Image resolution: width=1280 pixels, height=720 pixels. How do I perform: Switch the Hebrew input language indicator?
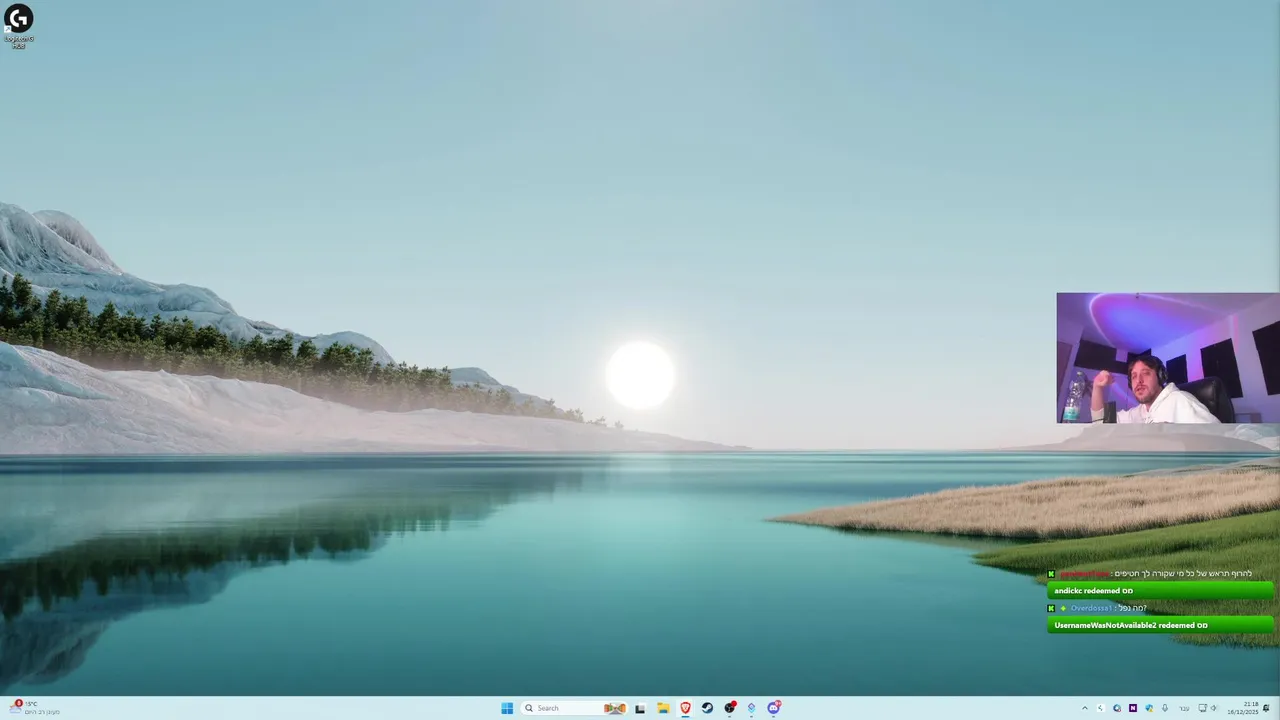1184,708
